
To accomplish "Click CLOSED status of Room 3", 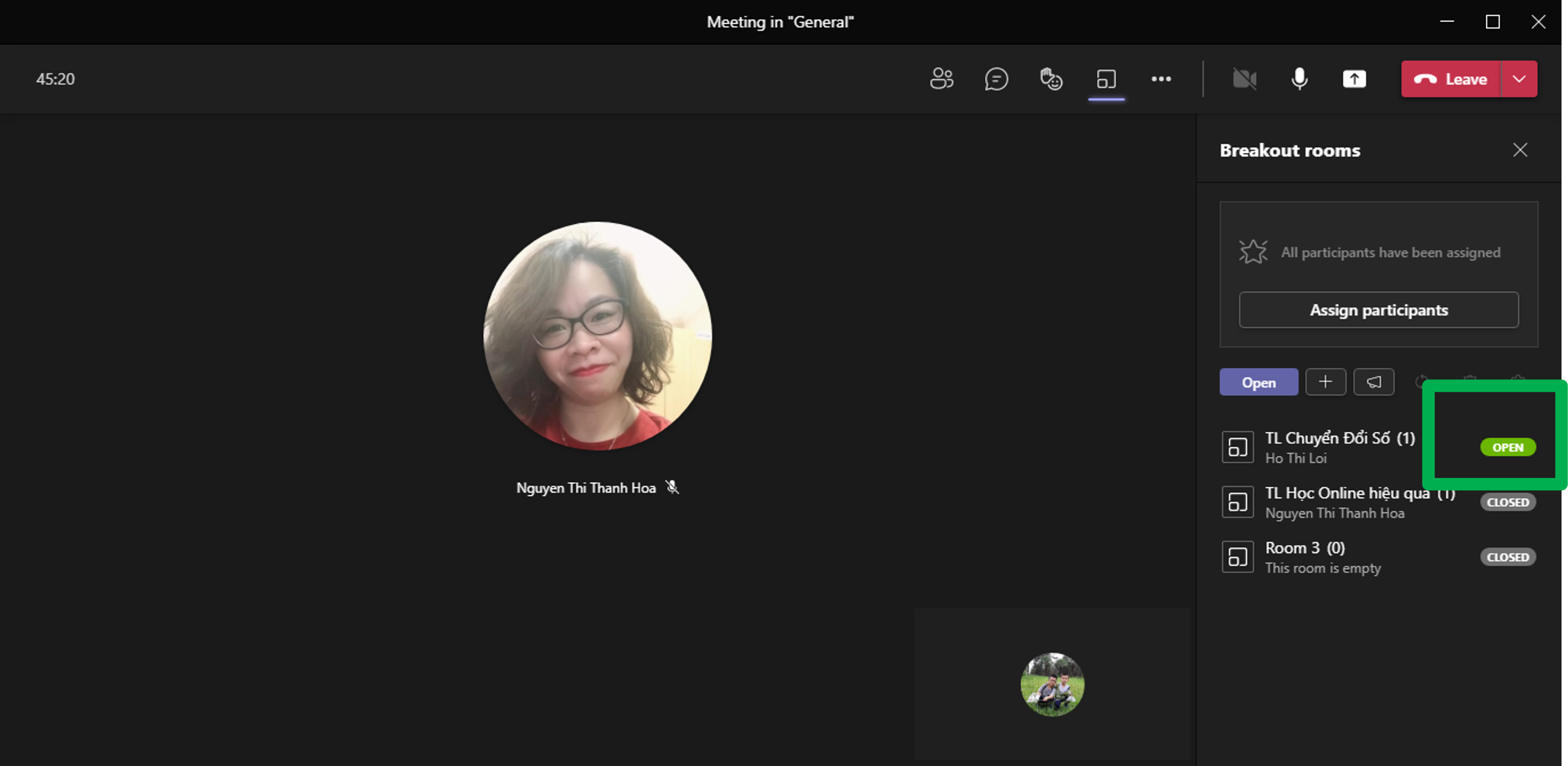I will (x=1507, y=557).
